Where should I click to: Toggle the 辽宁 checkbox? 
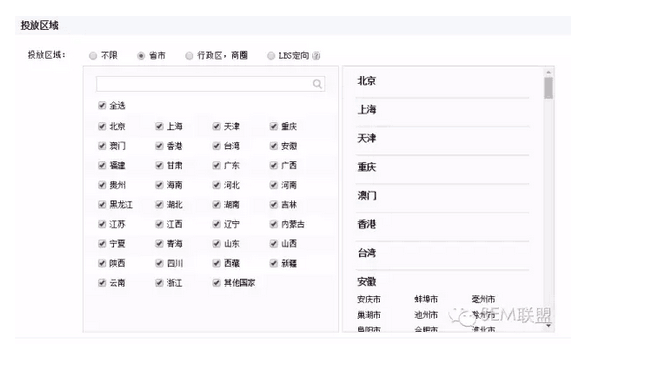click(216, 224)
